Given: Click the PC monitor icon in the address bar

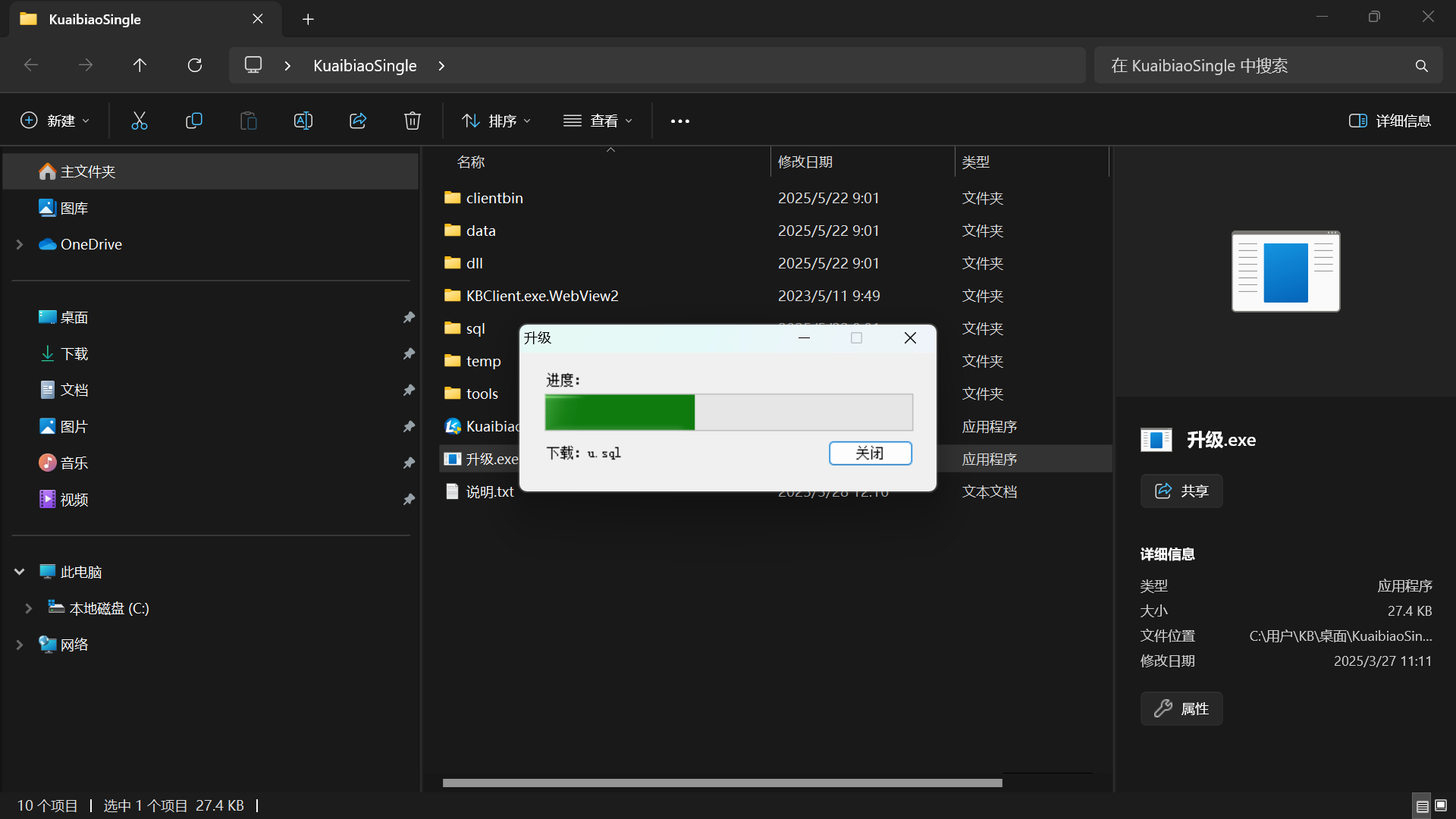Looking at the screenshot, I should (x=253, y=65).
